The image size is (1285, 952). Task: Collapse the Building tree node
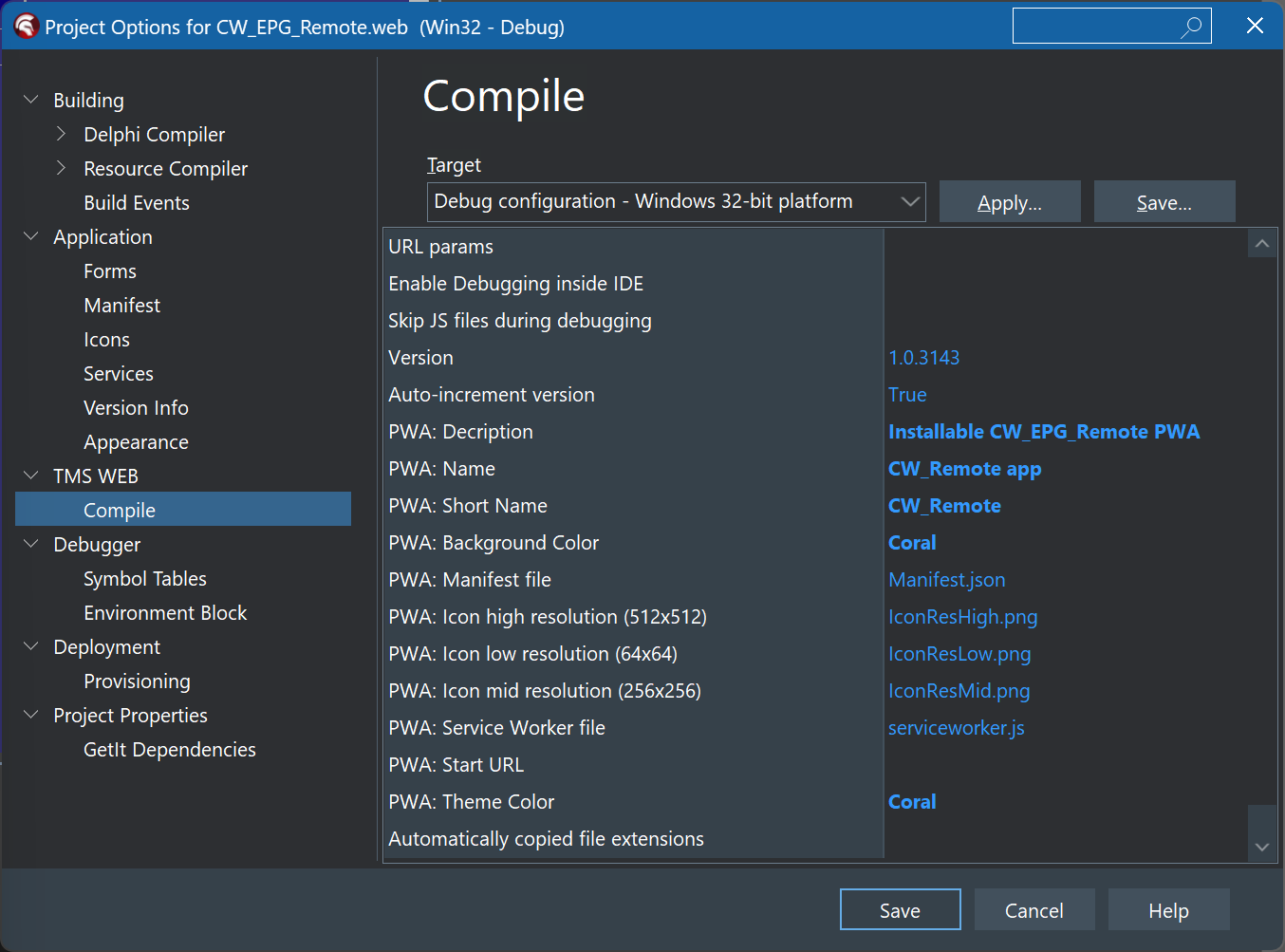coord(31,100)
